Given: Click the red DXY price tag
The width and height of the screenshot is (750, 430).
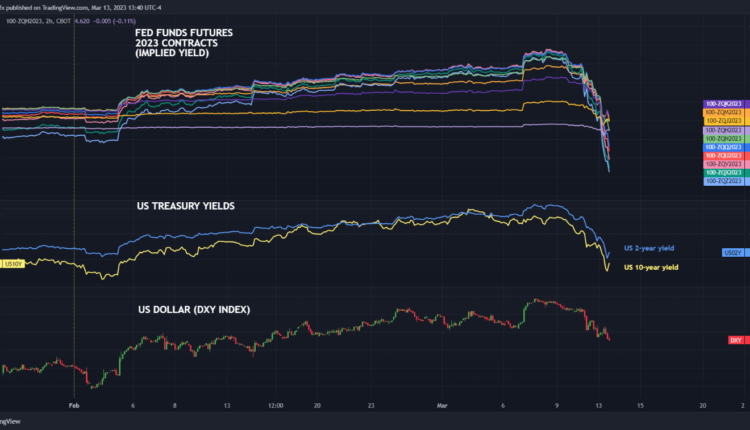Looking at the screenshot, I should [x=733, y=341].
